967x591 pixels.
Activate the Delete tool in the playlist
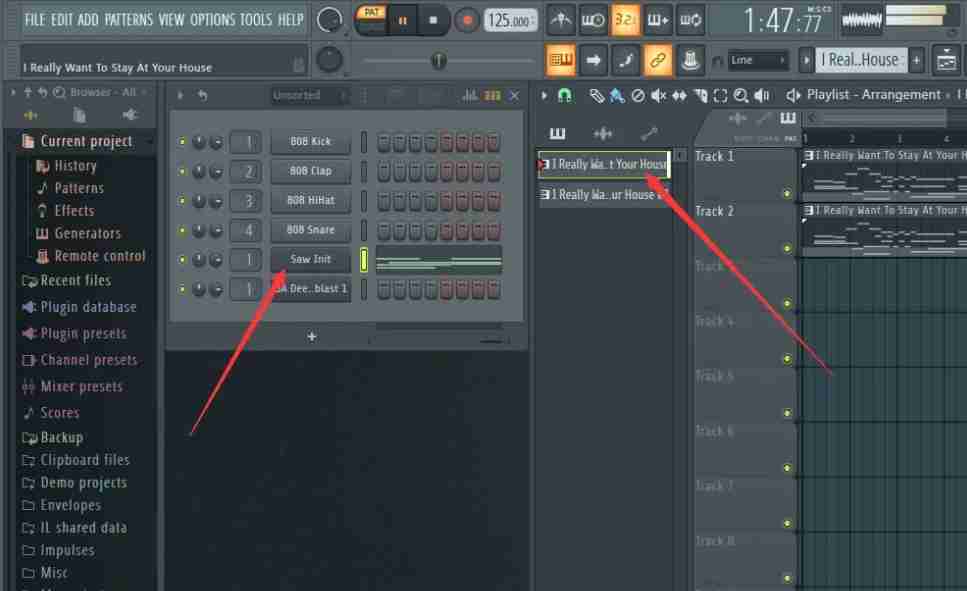coord(639,95)
